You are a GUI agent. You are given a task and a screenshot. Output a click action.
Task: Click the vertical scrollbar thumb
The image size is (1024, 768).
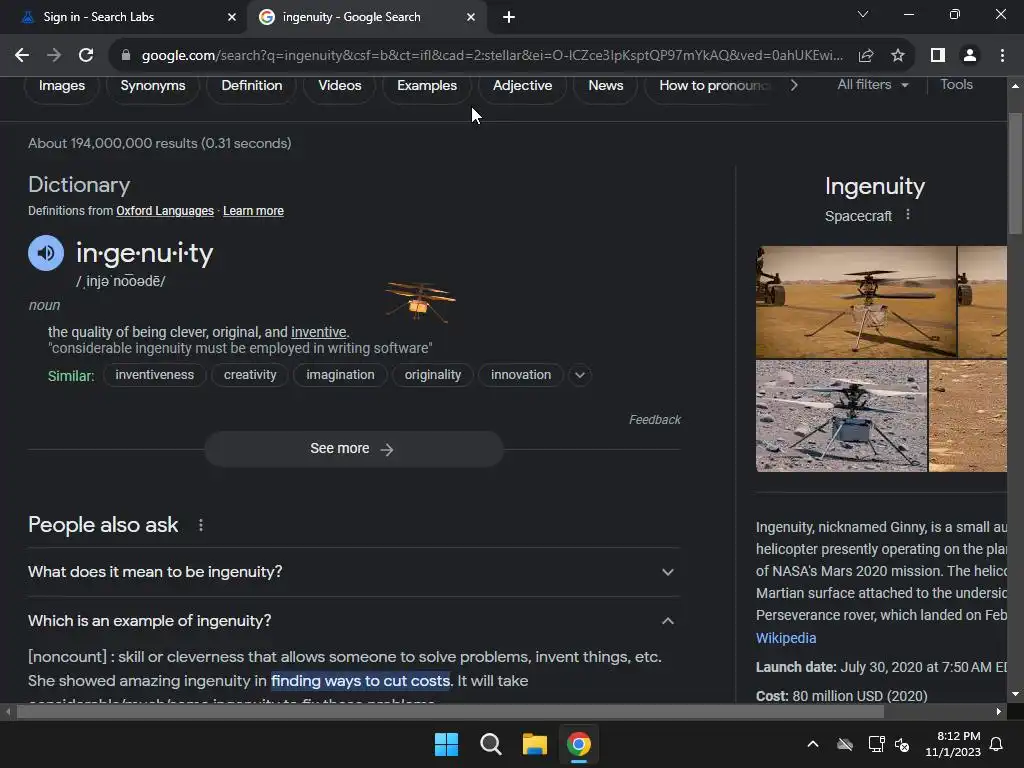[1015, 173]
